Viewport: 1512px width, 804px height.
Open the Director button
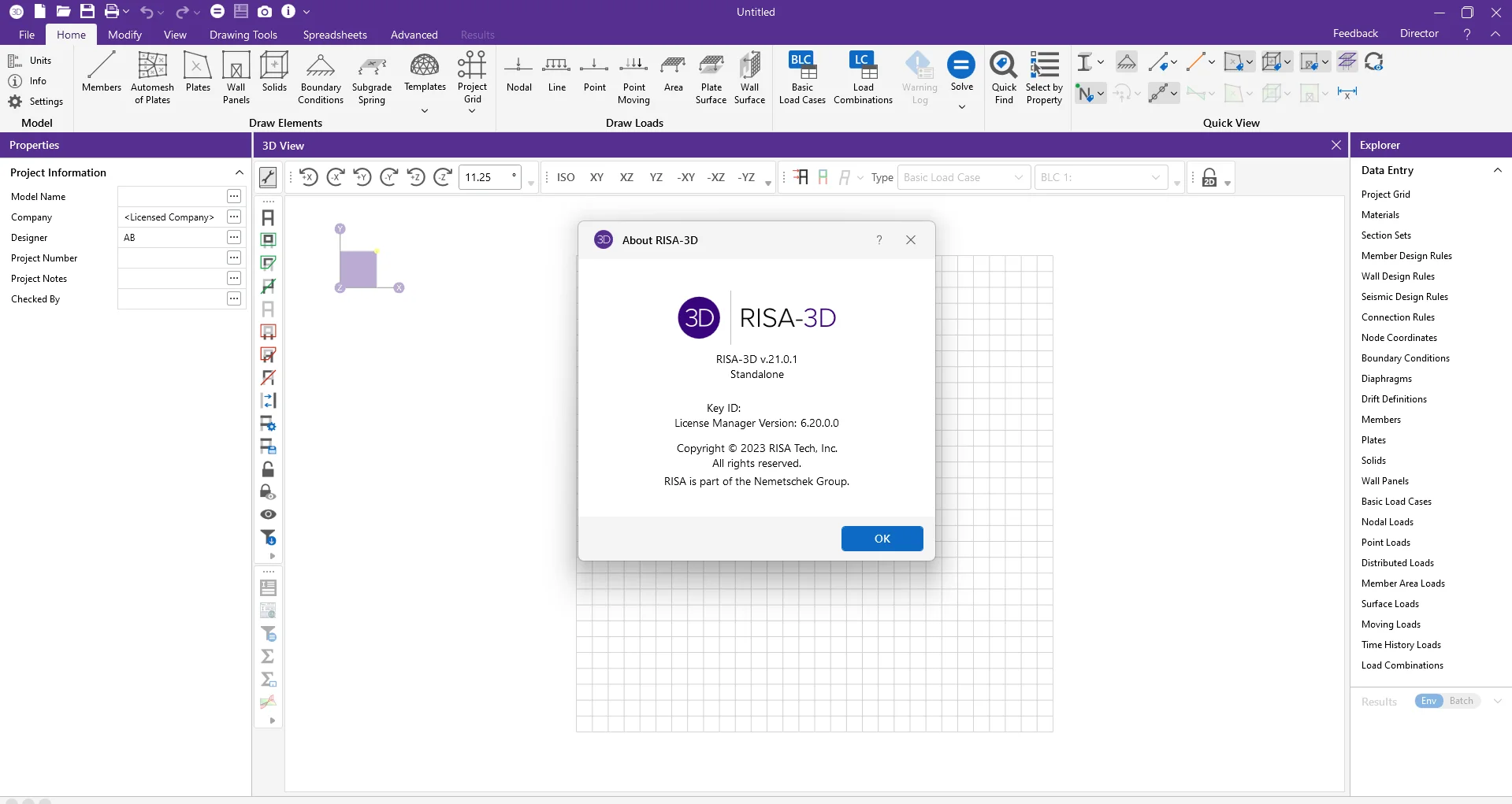1419,33
